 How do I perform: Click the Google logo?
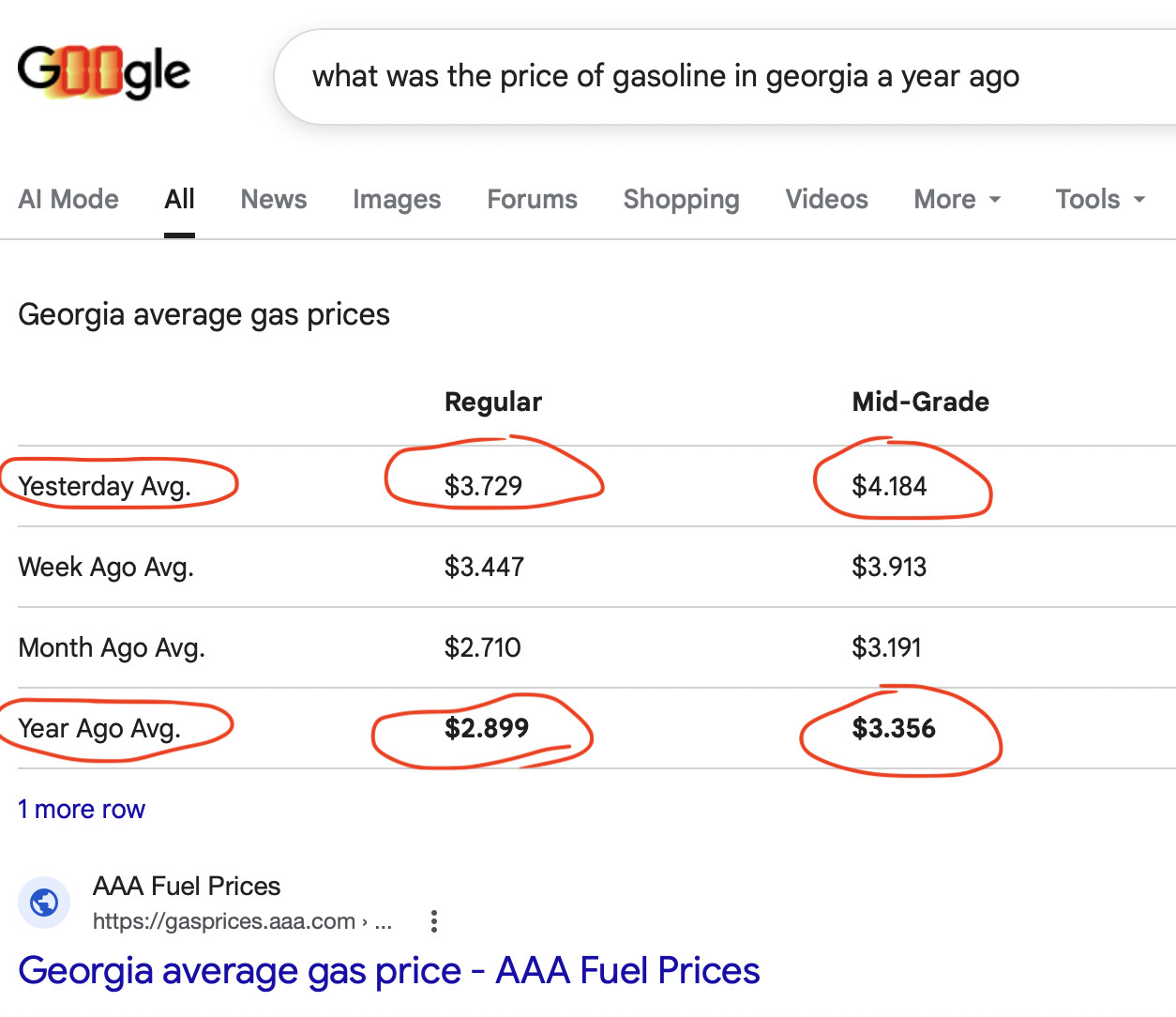tap(103, 72)
